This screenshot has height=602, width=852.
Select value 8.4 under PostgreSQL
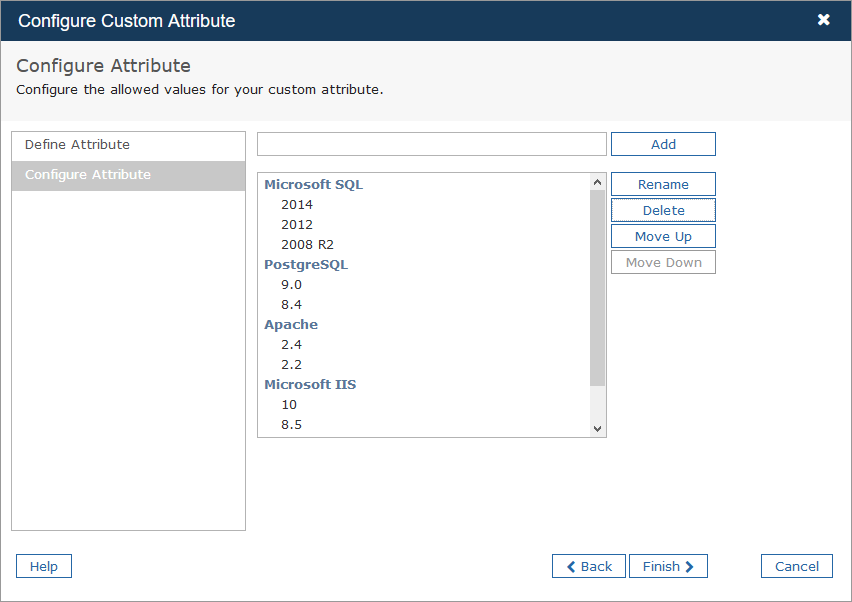[x=291, y=305]
